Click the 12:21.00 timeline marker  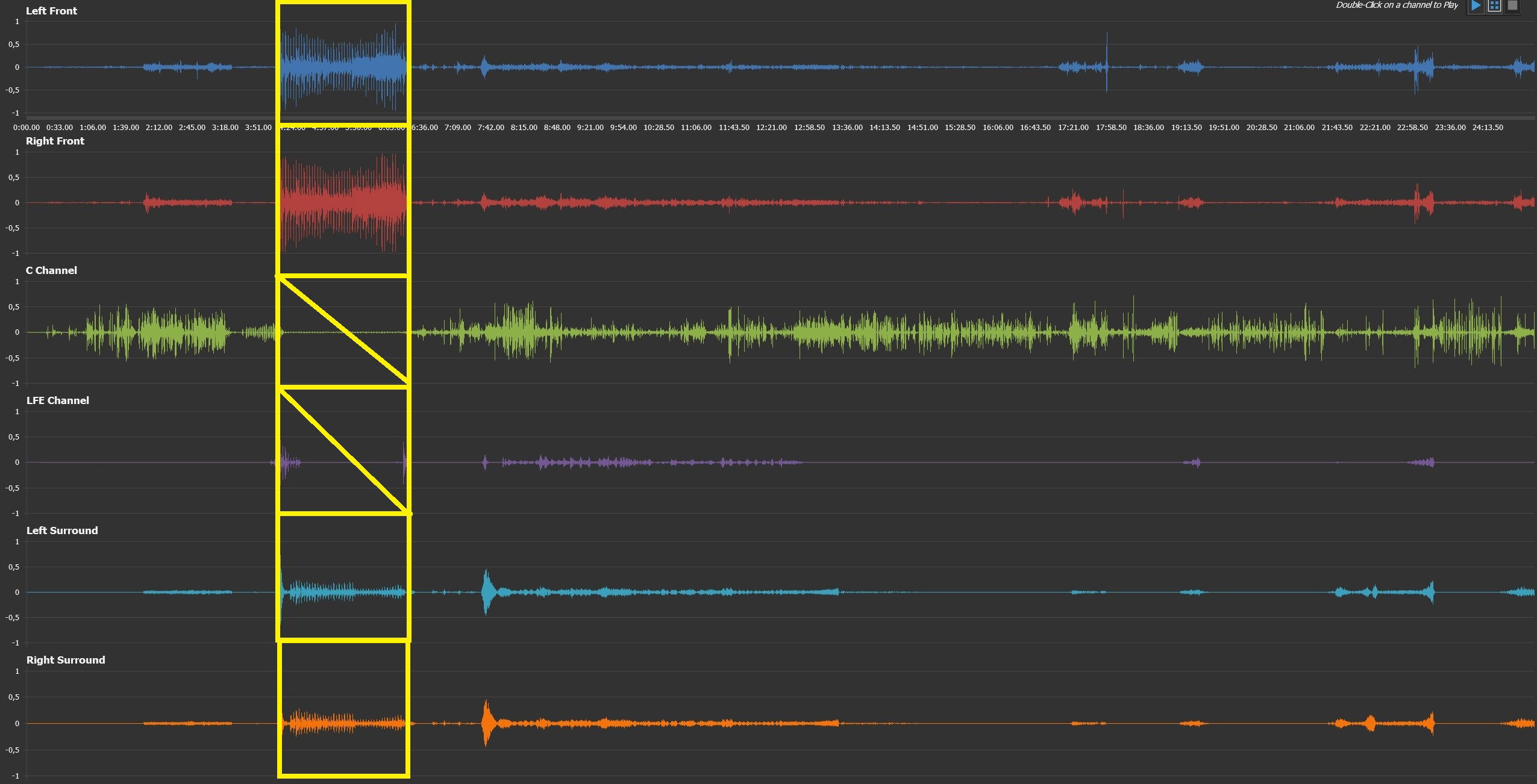[772, 128]
